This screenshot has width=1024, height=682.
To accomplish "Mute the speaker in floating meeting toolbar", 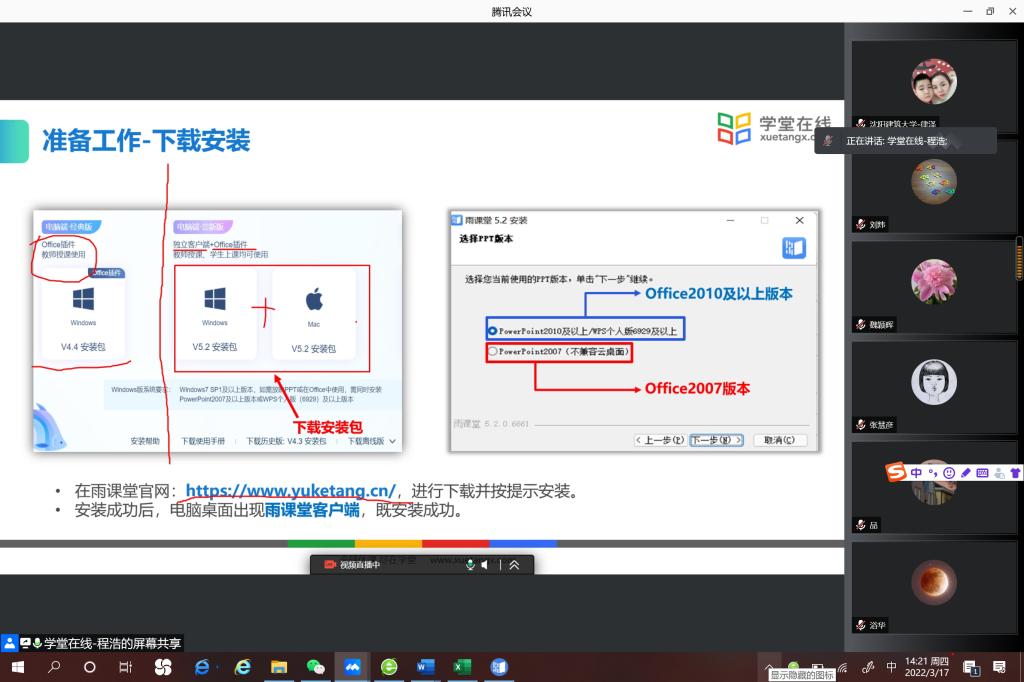I will pos(484,565).
